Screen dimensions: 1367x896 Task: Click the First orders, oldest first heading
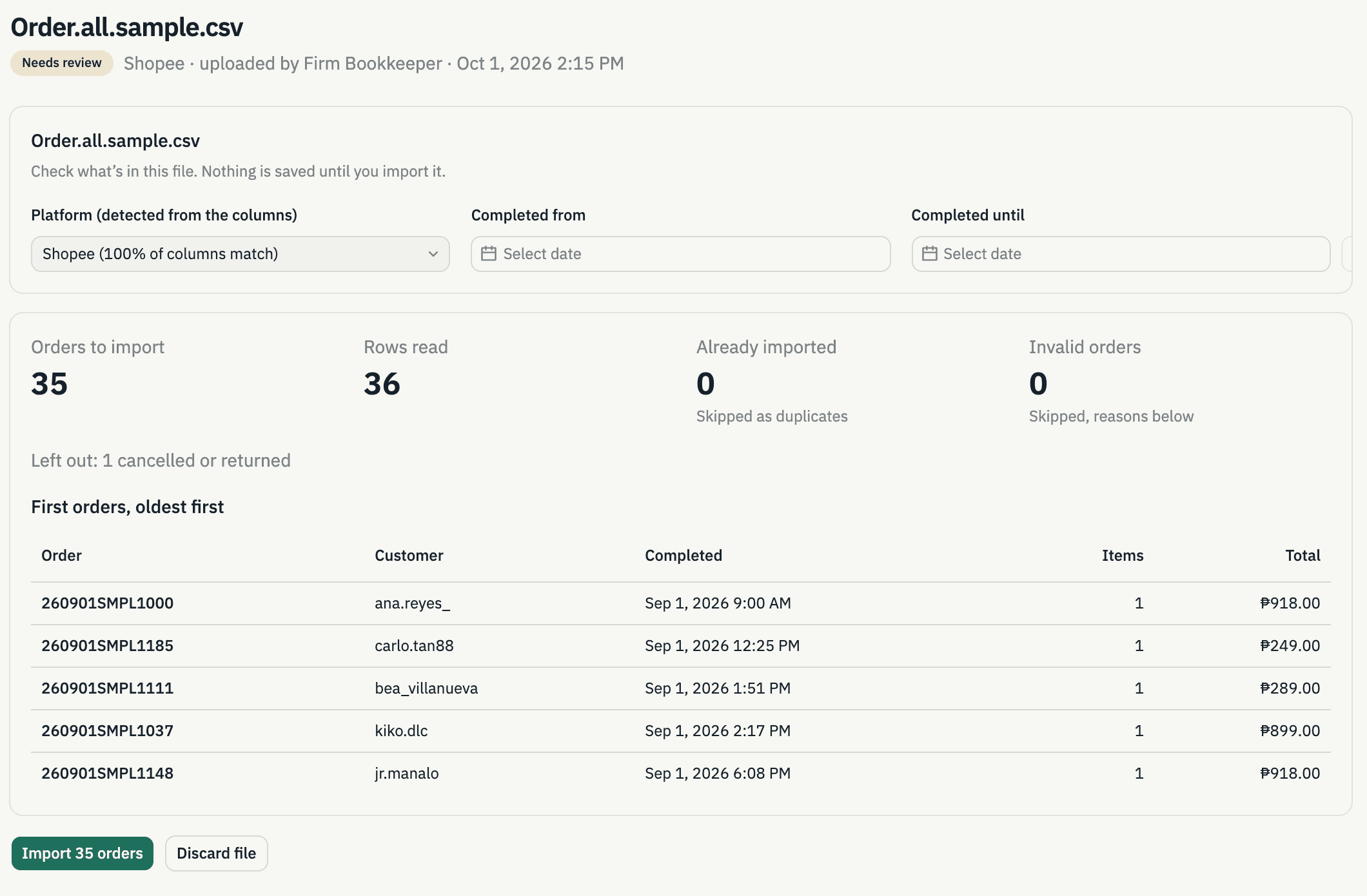coord(127,507)
